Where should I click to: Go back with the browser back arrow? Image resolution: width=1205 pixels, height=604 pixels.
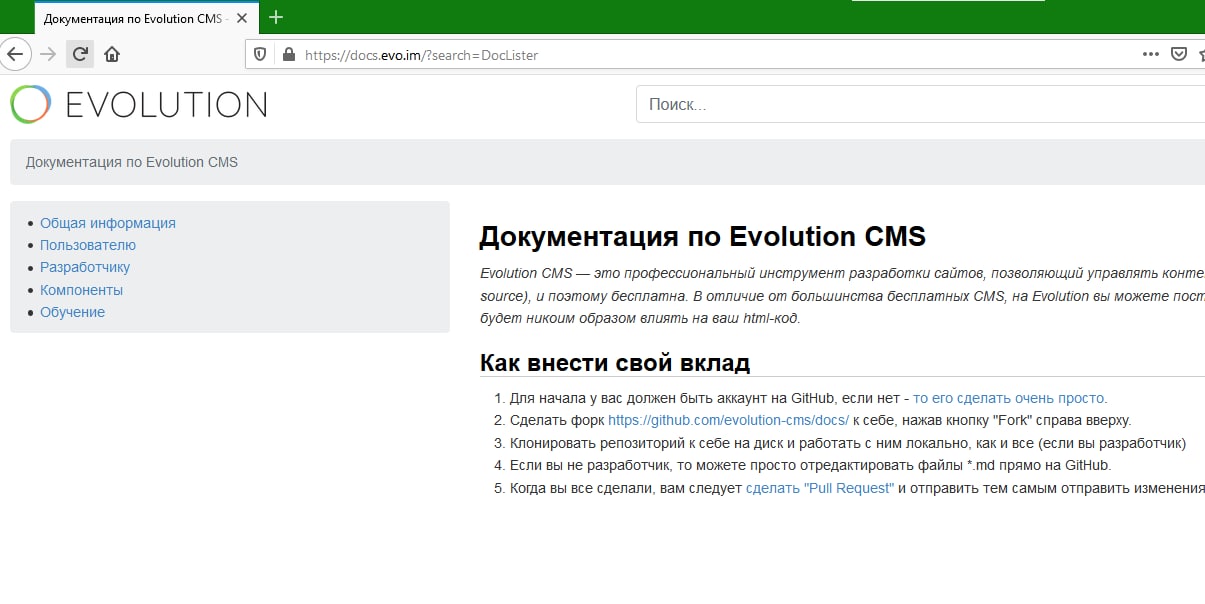click(x=14, y=54)
